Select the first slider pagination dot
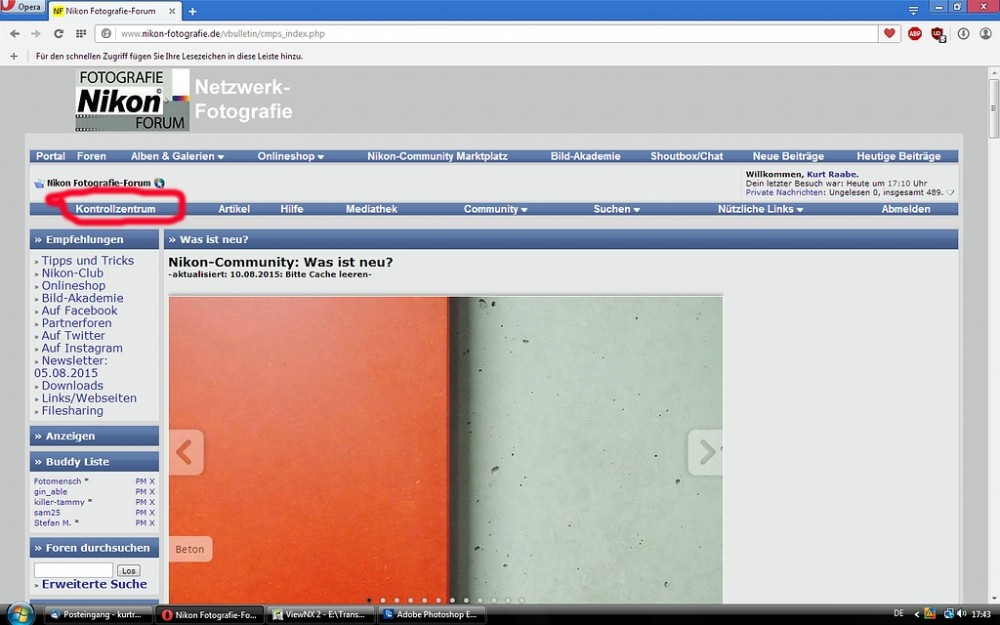The height and width of the screenshot is (625, 1000). 369,600
